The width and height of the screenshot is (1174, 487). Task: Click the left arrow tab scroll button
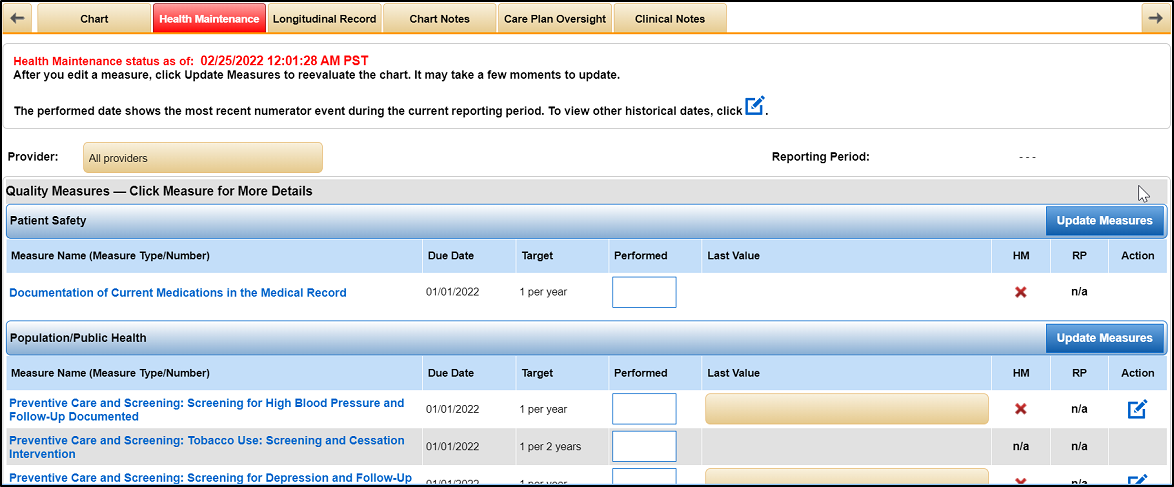(x=18, y=18)
